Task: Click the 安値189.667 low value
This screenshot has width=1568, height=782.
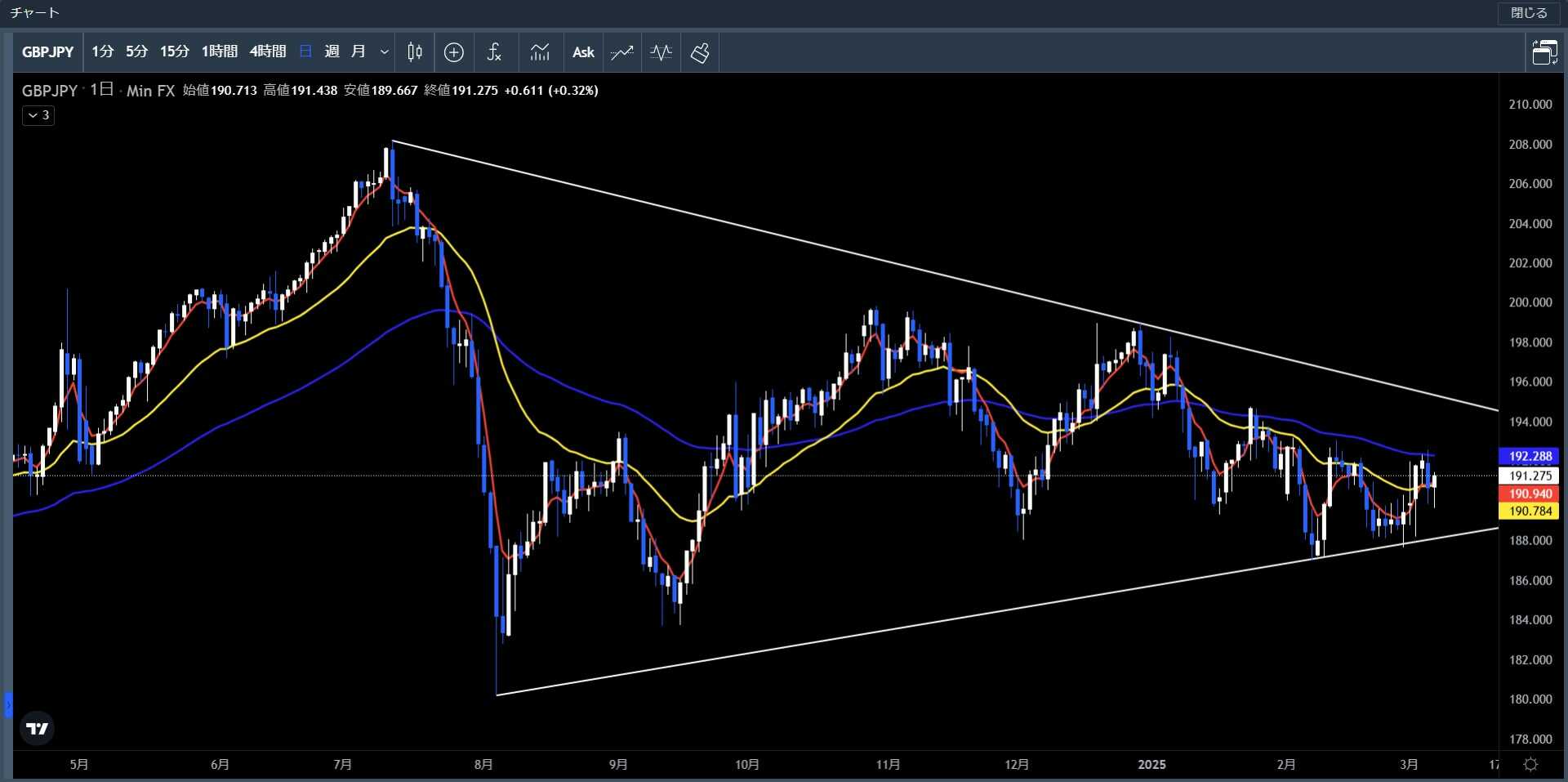Action: (381, 91)
